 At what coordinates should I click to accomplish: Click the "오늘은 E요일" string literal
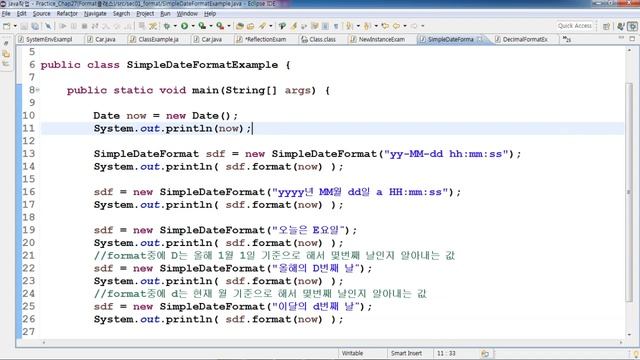[308, 230]
